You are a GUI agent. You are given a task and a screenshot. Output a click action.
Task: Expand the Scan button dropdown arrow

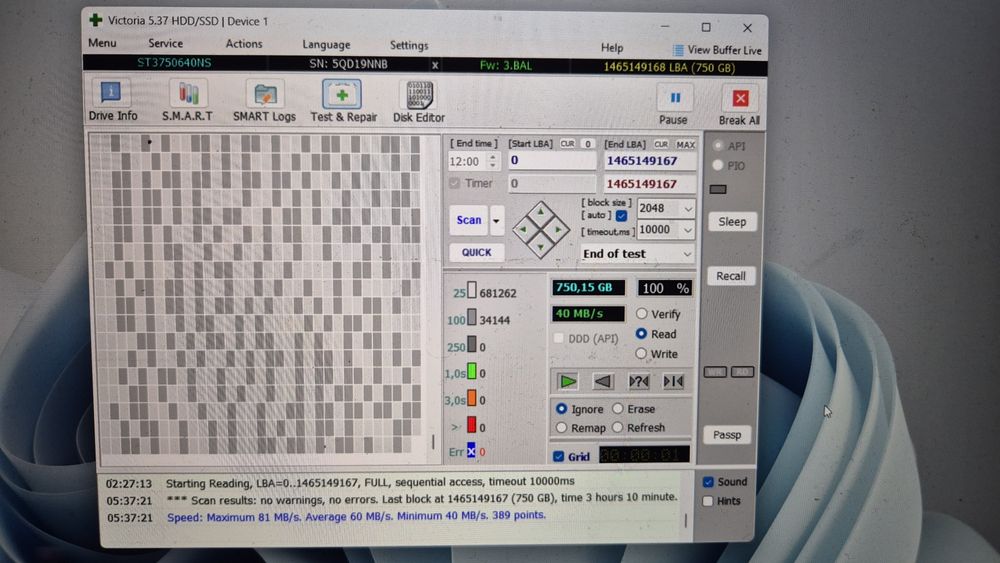pos(496,221)
